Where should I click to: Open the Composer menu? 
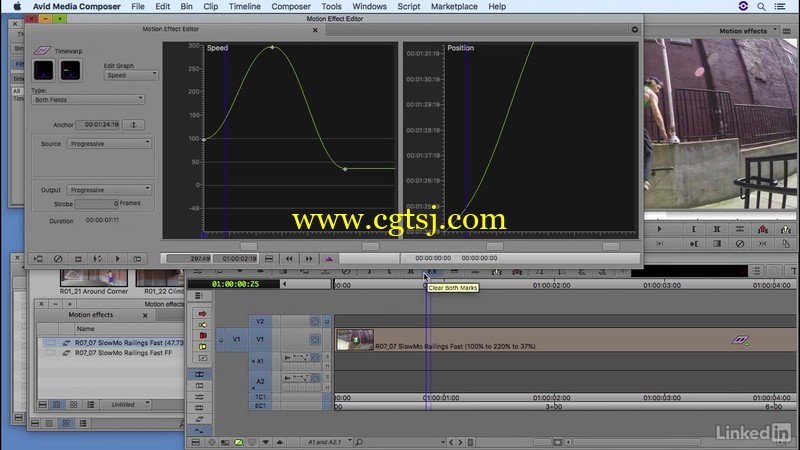click(291, 7)
